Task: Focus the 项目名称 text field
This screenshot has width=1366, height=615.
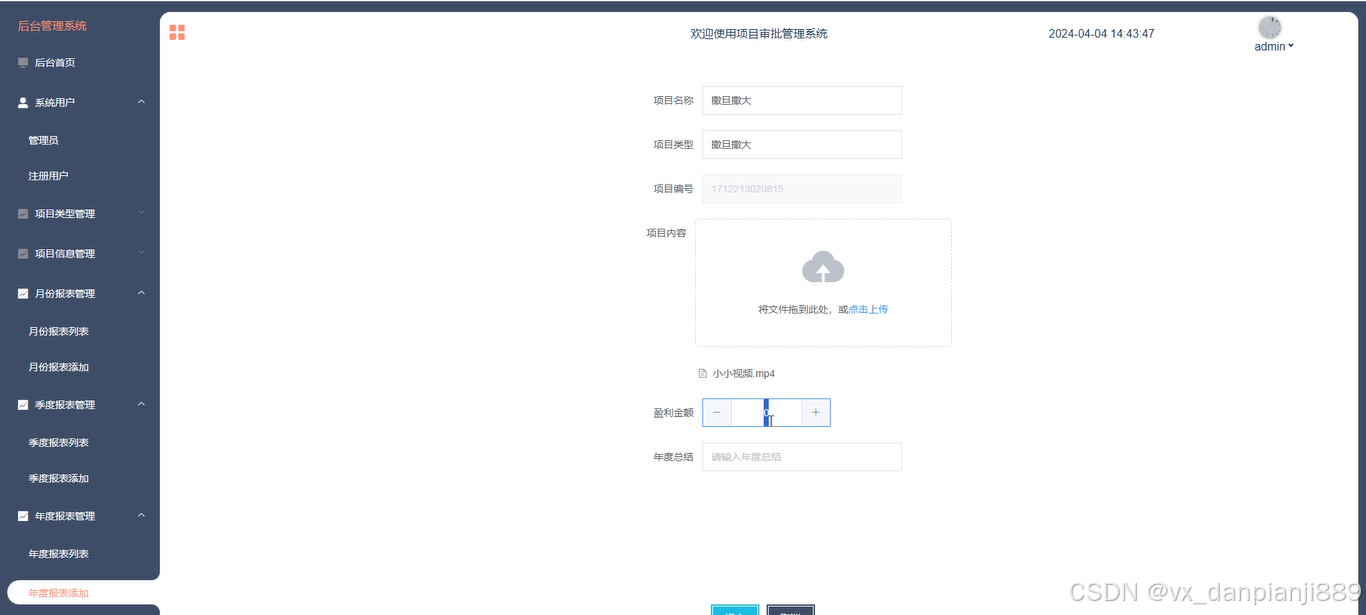Action: click(x=802, y=100)
